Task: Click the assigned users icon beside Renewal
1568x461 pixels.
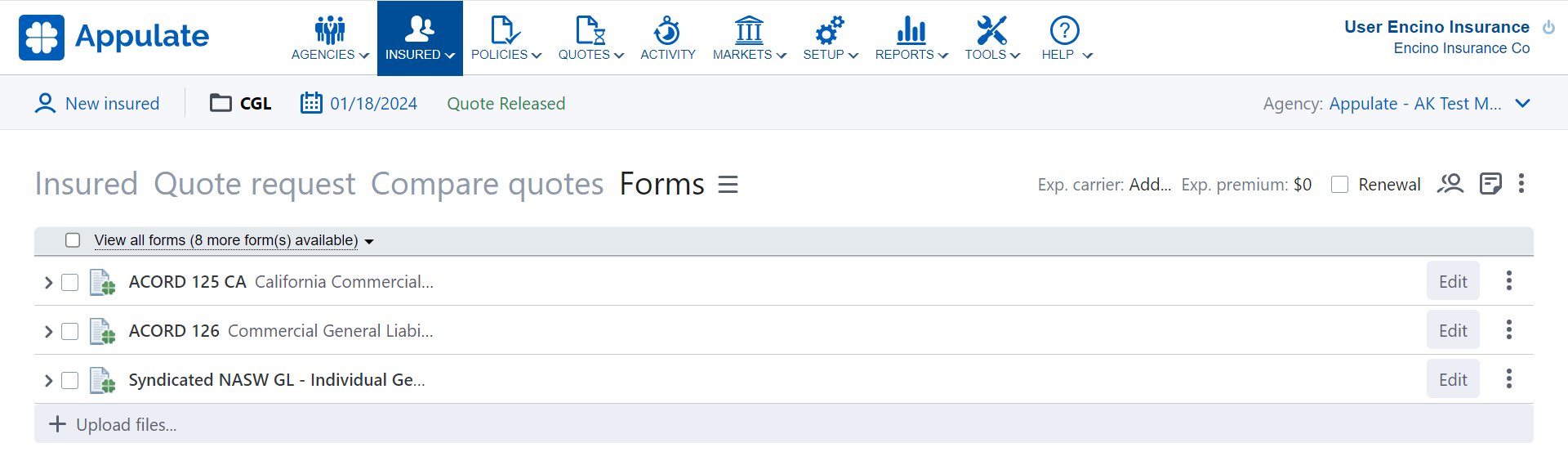Action: [1450, 184]
